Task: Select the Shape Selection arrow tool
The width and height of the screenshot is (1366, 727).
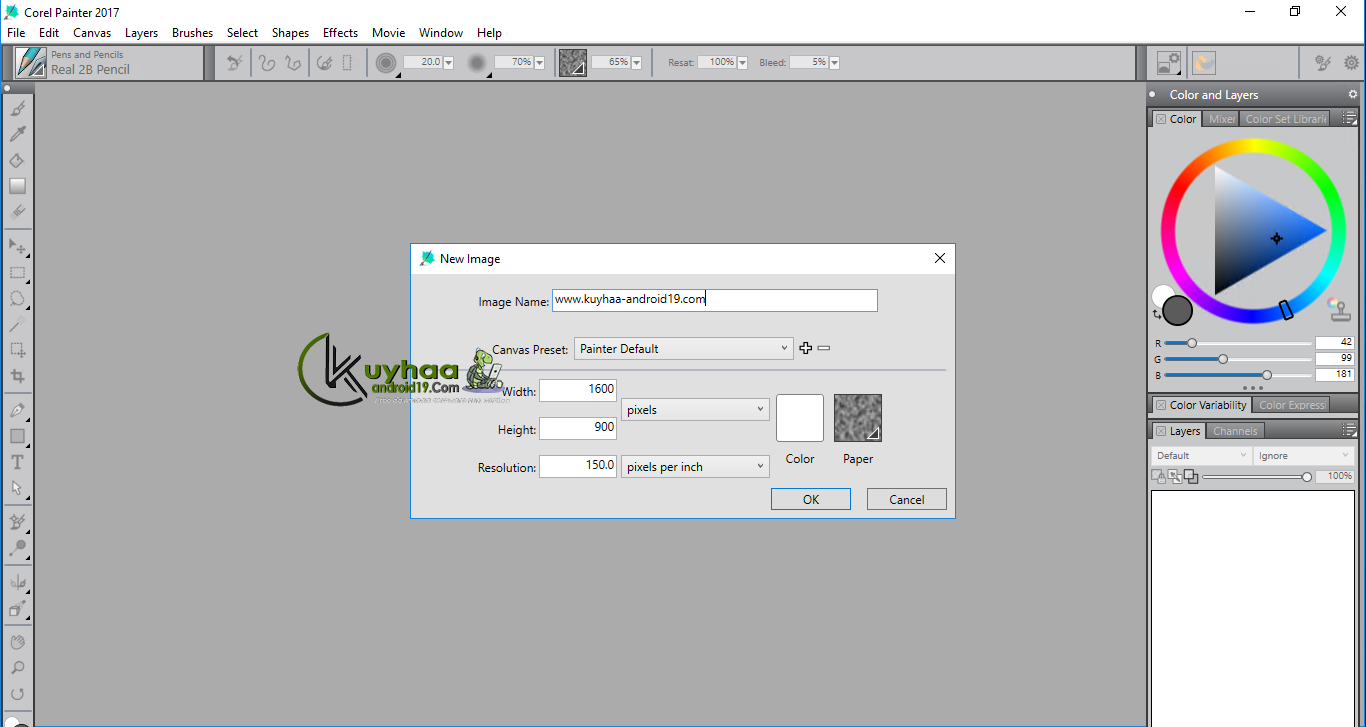Action: coord(17,488)
